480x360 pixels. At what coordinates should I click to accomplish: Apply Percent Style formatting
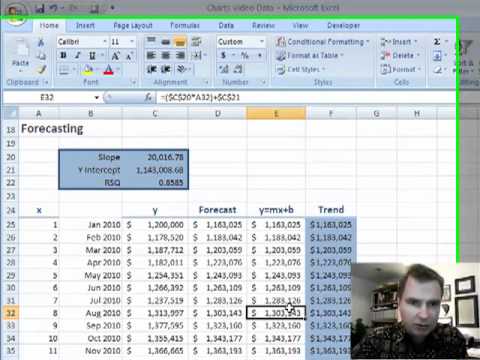pyautogui.click(x=245, y=55)
